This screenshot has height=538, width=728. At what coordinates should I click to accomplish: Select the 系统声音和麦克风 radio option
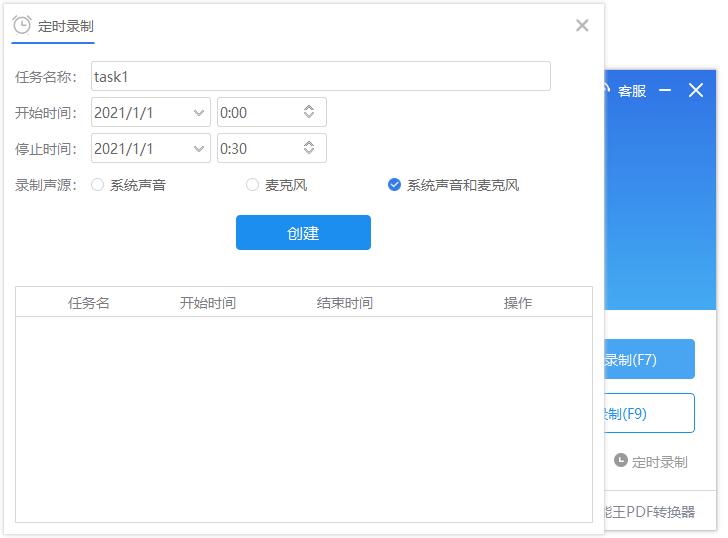point(394,185)
